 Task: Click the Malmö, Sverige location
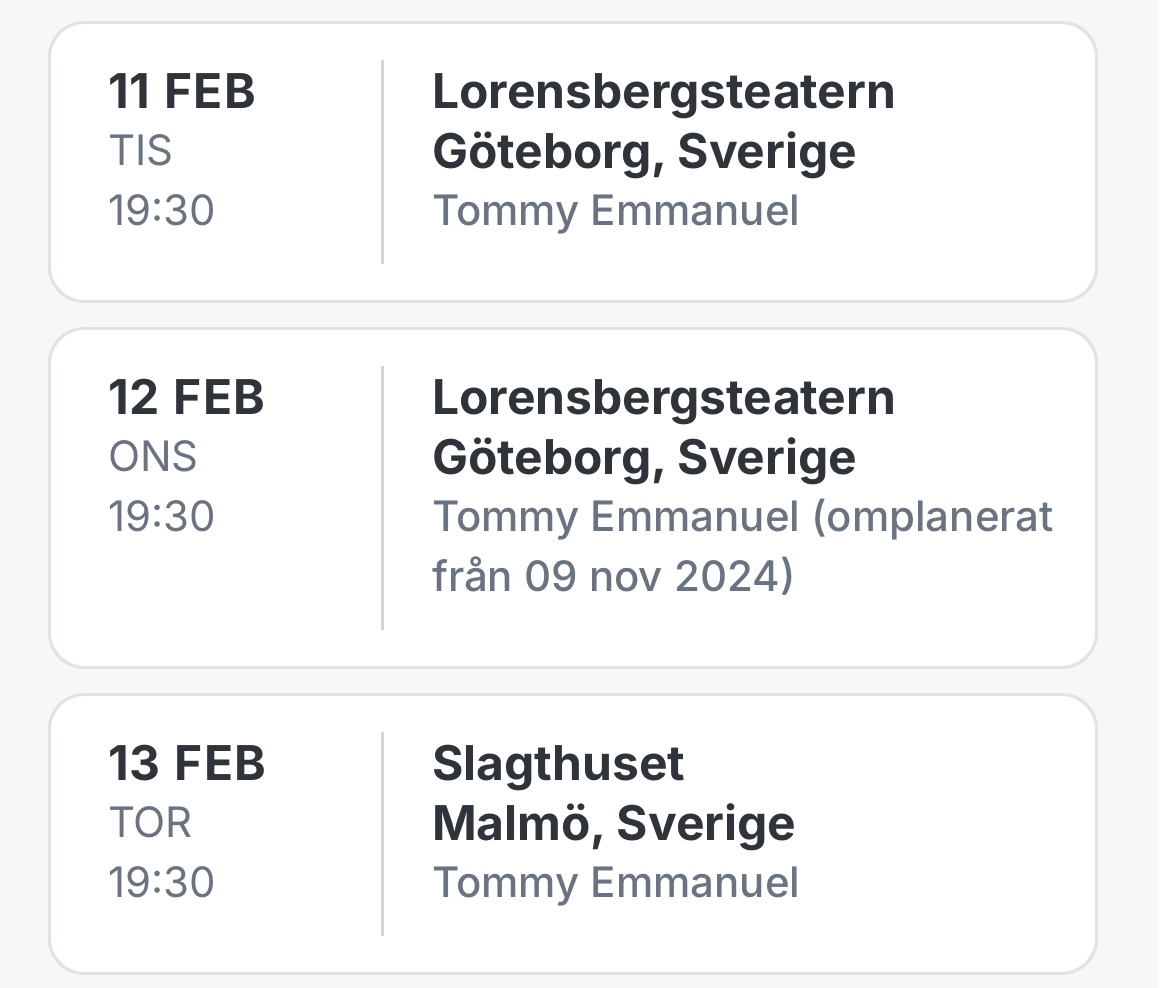[x=613, y=824]
